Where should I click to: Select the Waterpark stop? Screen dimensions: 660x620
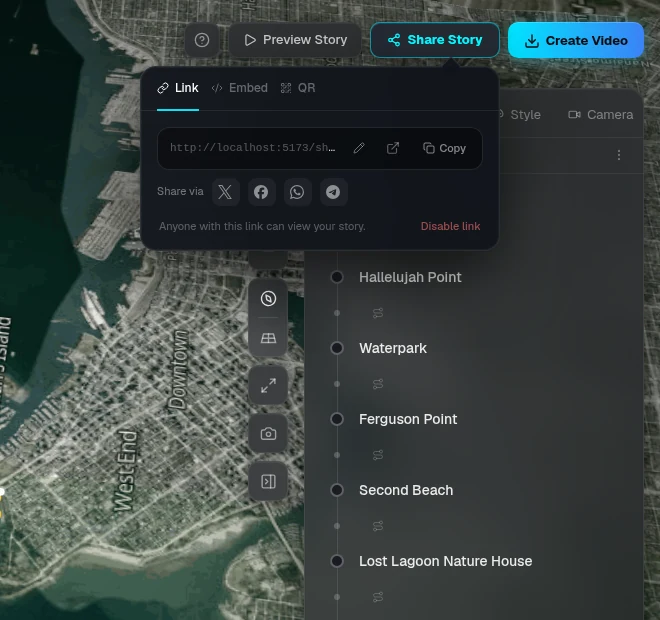coord(393,349)
